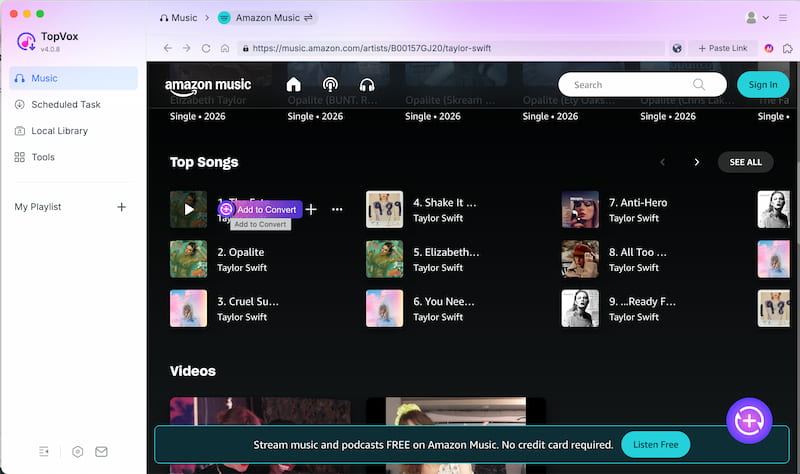Click Add to Convert on song 1
Viewport: 800px width, 474px height.
coord(260,209)
